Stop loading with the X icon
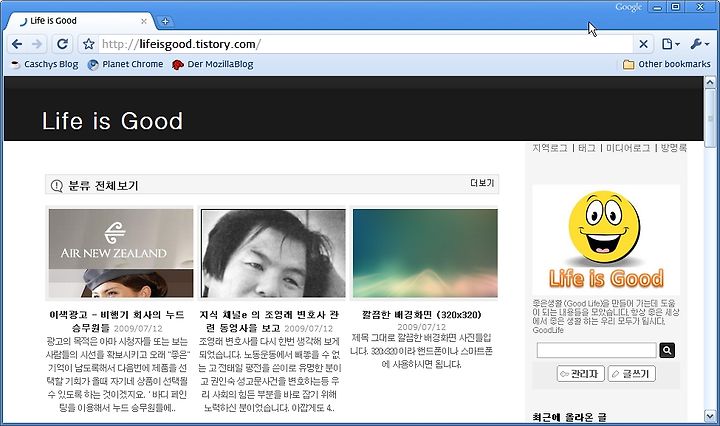 pyautogui.click(x=644, y=44)
